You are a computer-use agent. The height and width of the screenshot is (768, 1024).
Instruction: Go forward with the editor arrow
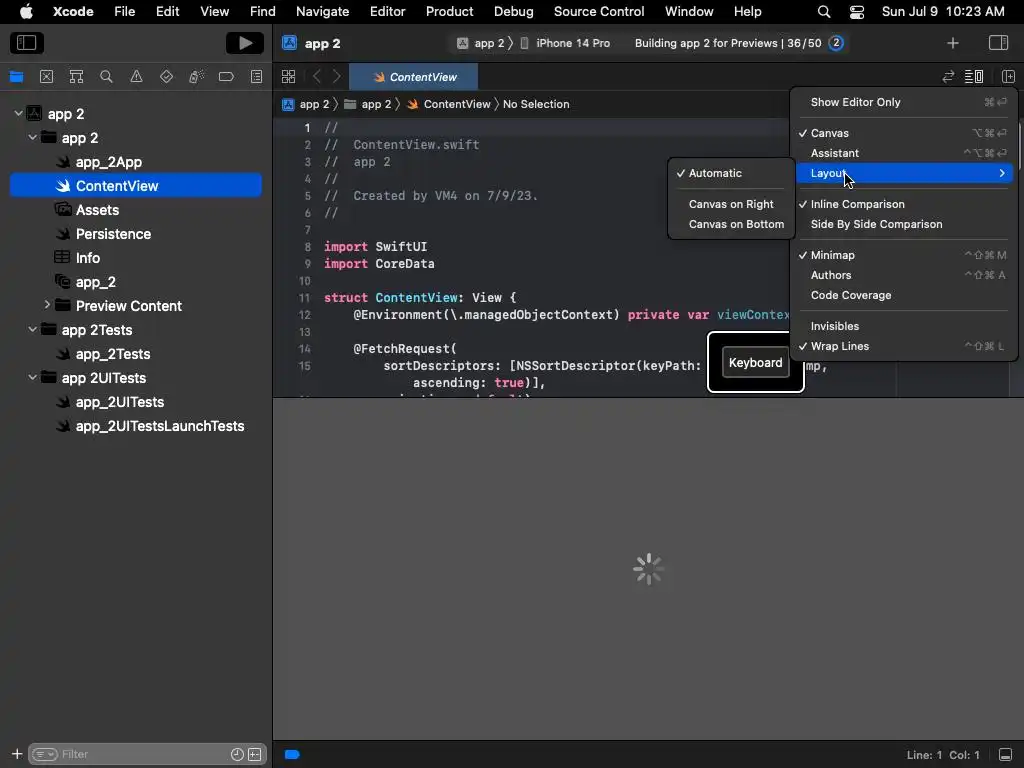[336, 77]
